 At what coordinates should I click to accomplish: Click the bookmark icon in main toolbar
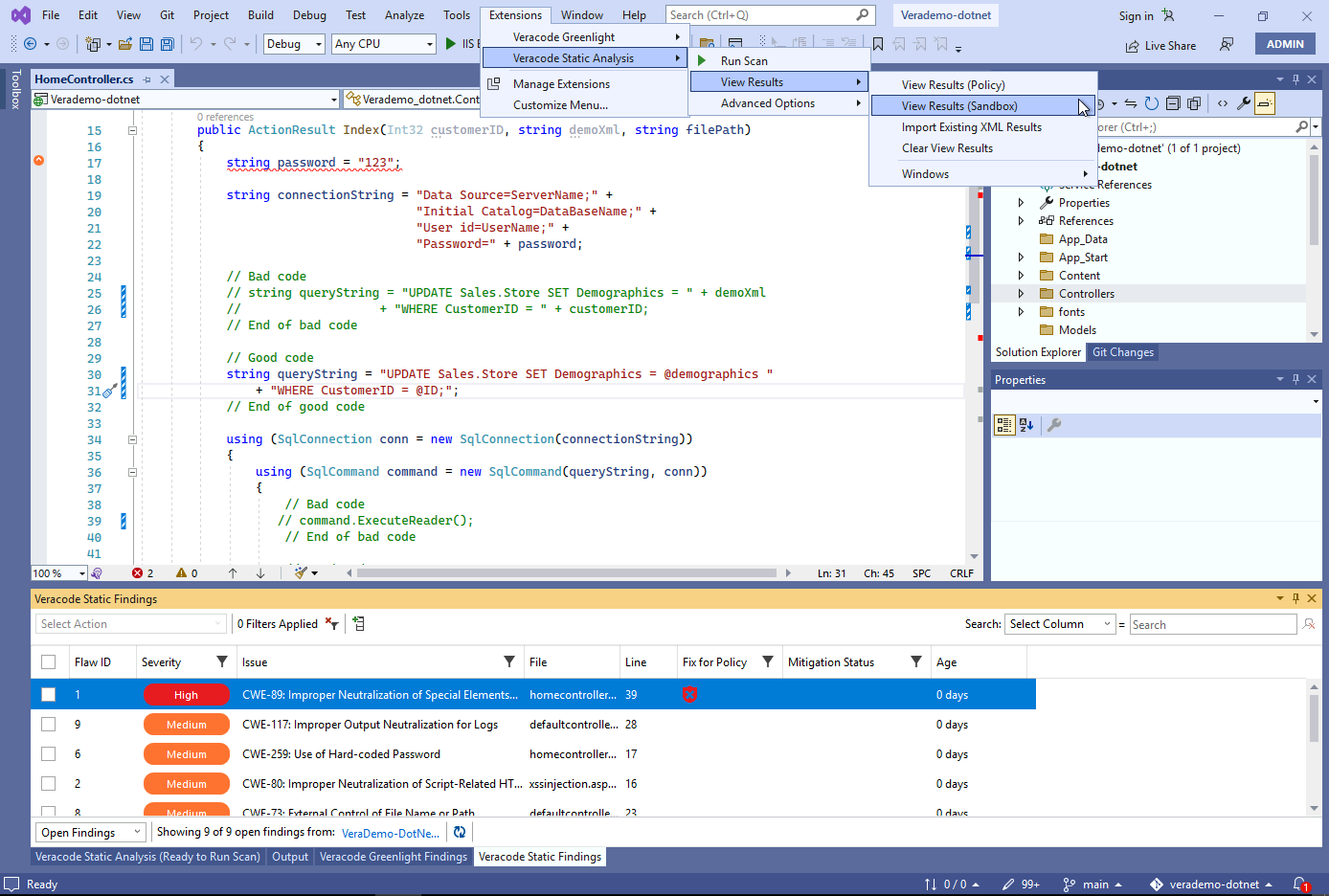(878, 44)
